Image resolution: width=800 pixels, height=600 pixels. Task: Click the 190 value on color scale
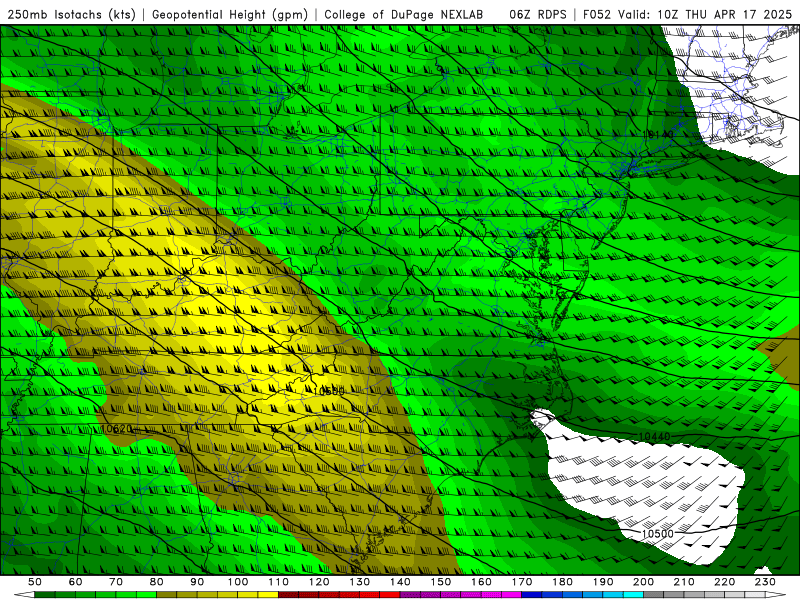[x=603, y=582]
